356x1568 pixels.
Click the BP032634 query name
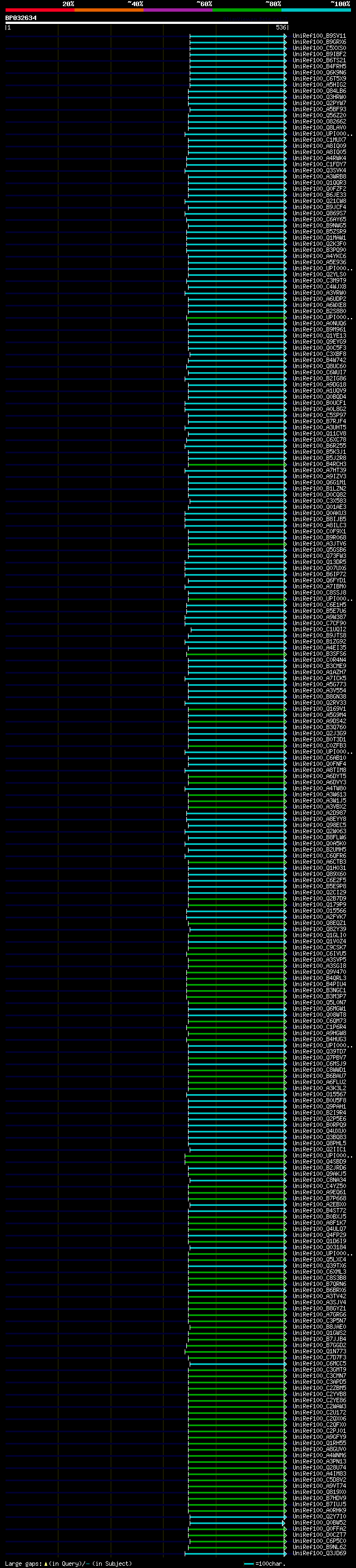(x=21, y=18)
